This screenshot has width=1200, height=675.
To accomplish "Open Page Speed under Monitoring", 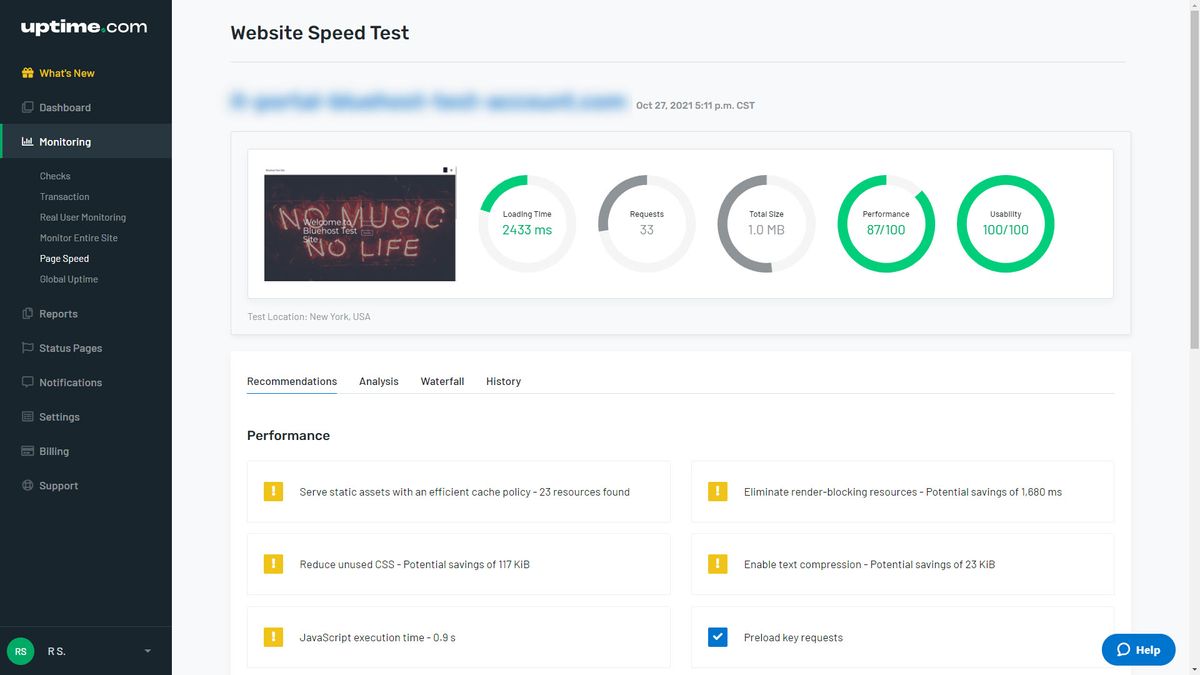I will pyautogui.click(x=66, y=258).
